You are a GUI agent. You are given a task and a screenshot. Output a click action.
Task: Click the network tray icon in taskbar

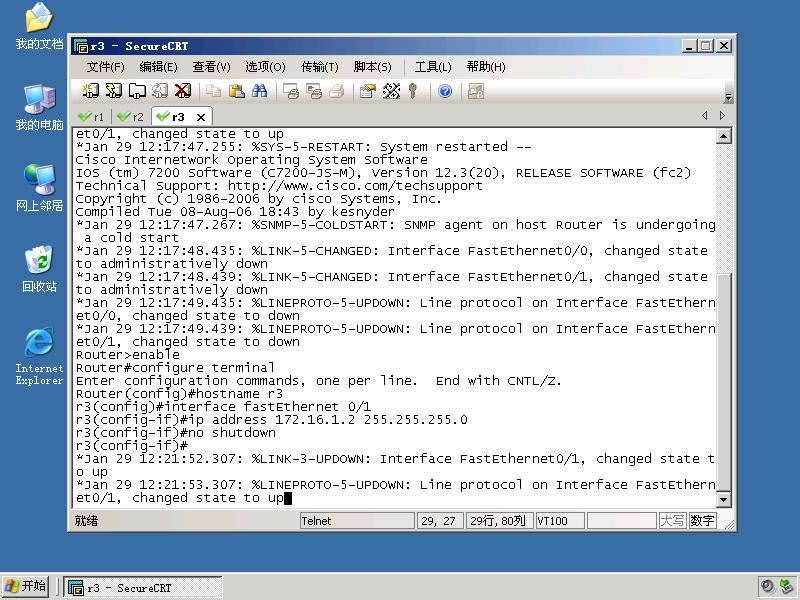[x=787, y=586]
